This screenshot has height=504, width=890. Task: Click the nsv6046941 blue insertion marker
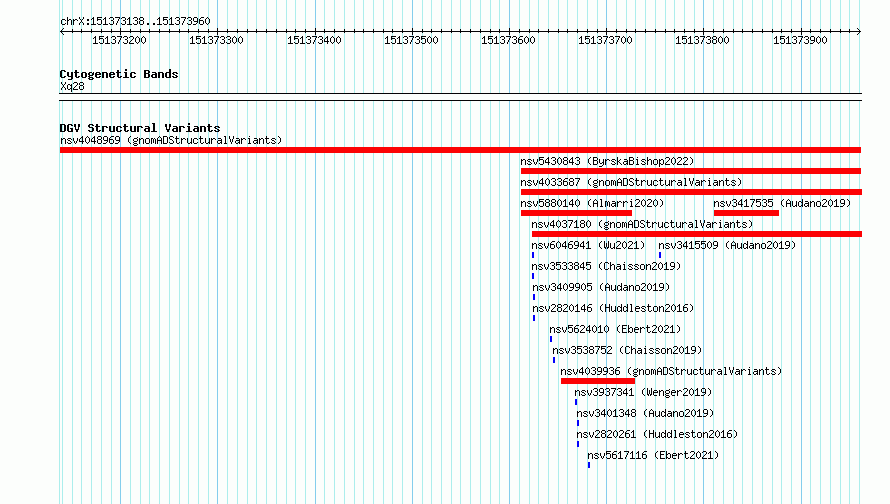click(533, 255)
